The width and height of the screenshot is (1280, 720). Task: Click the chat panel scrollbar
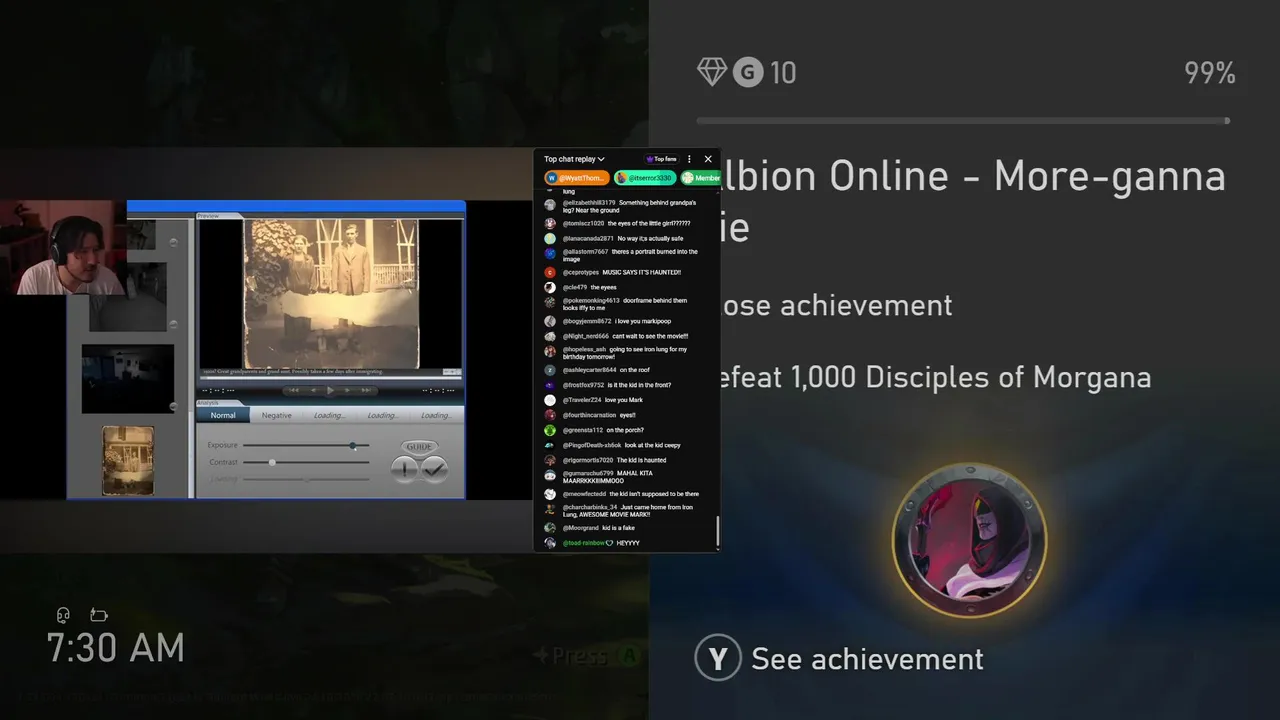click(717, 533)
